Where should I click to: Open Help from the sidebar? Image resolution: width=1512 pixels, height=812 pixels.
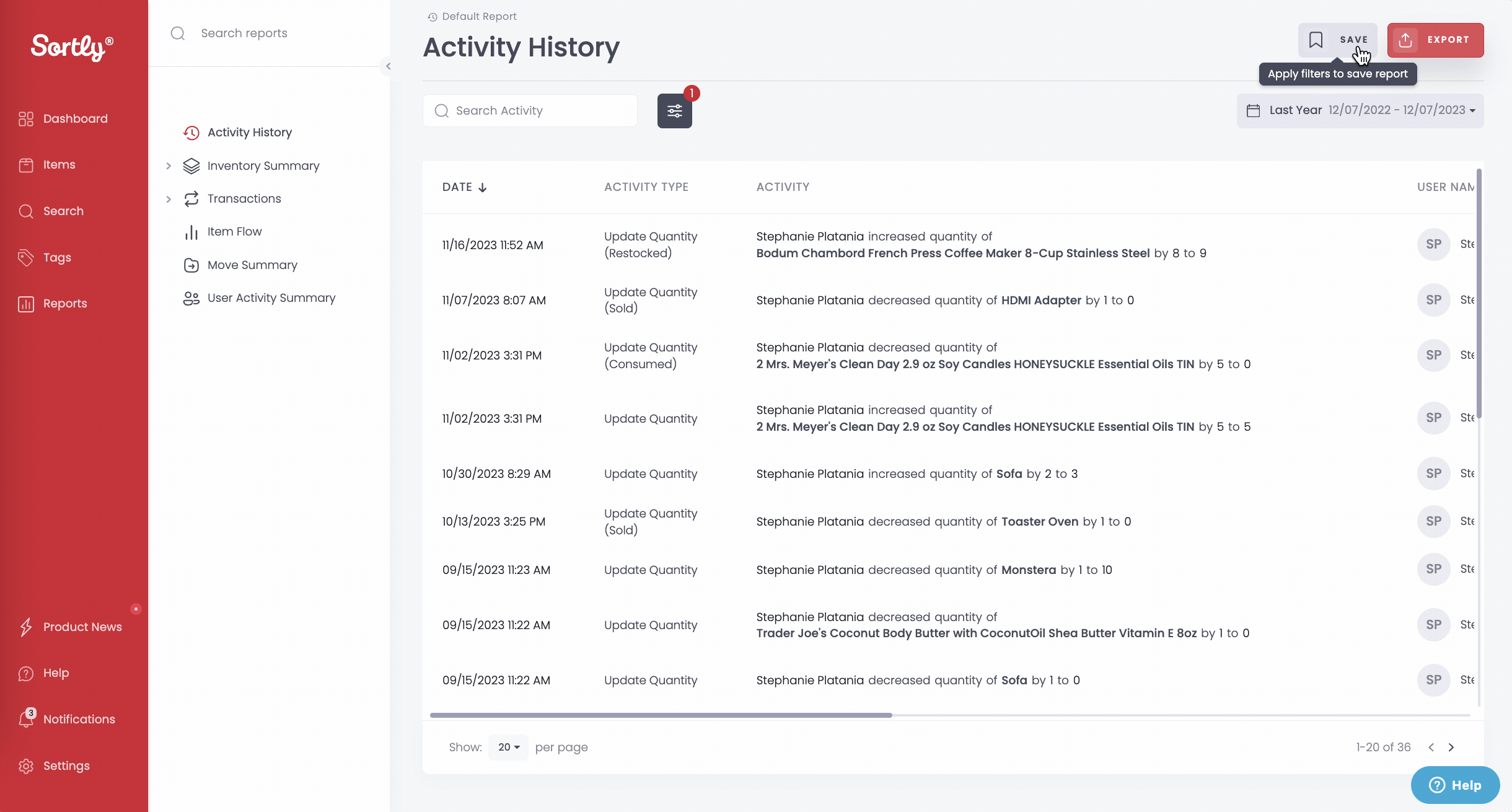tap(55, 673)
